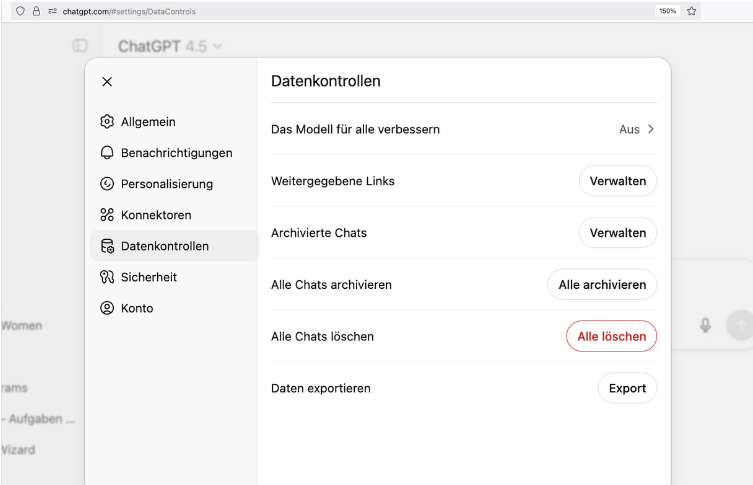Click the Daten exportieren label

[321, 388]
